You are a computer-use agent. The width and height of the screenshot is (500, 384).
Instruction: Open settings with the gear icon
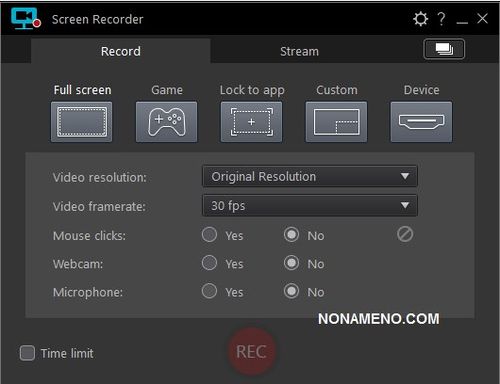(x=420, y=19)
